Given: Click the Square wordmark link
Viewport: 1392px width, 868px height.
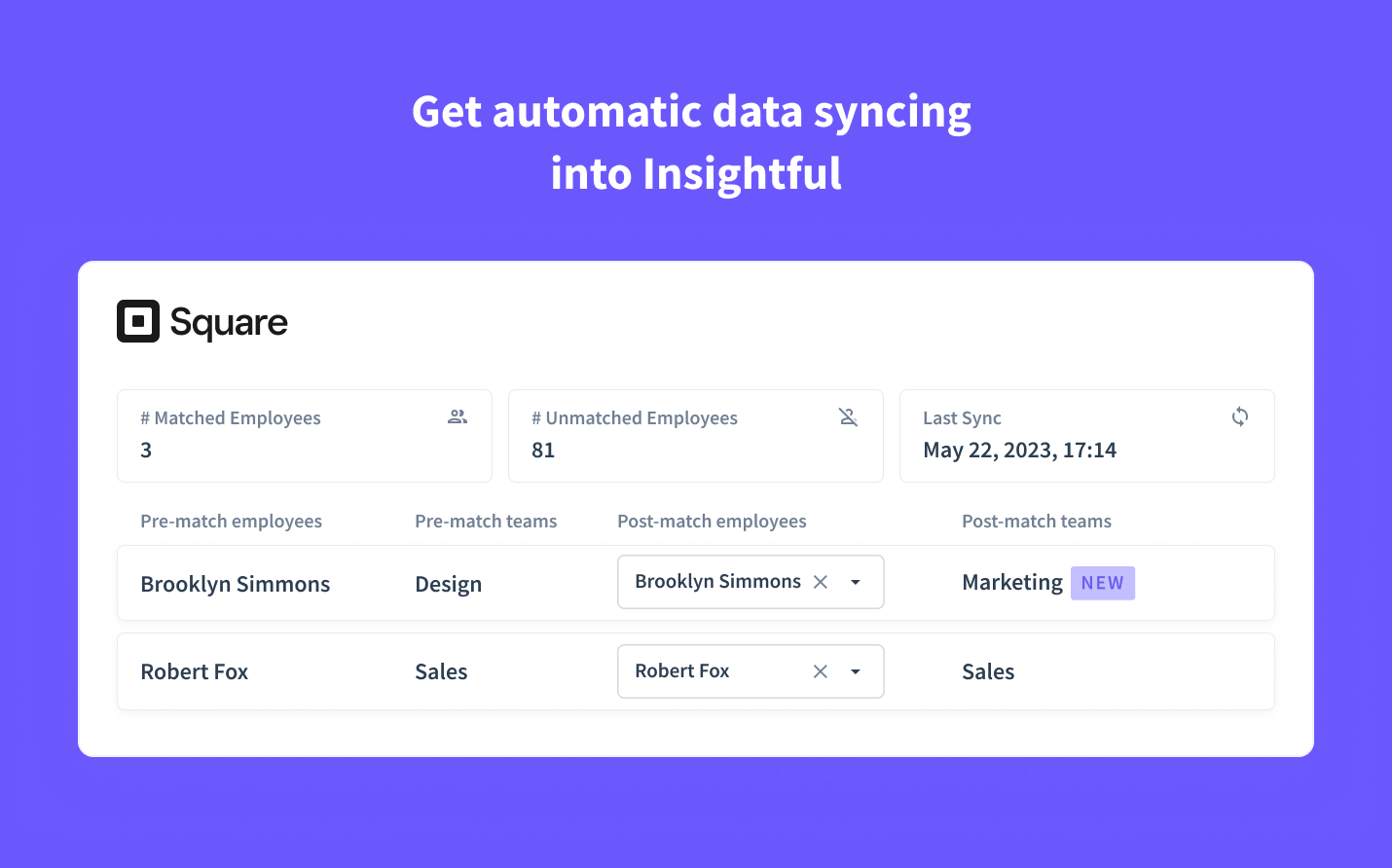Looking at the screenshot, I should 229,321.
